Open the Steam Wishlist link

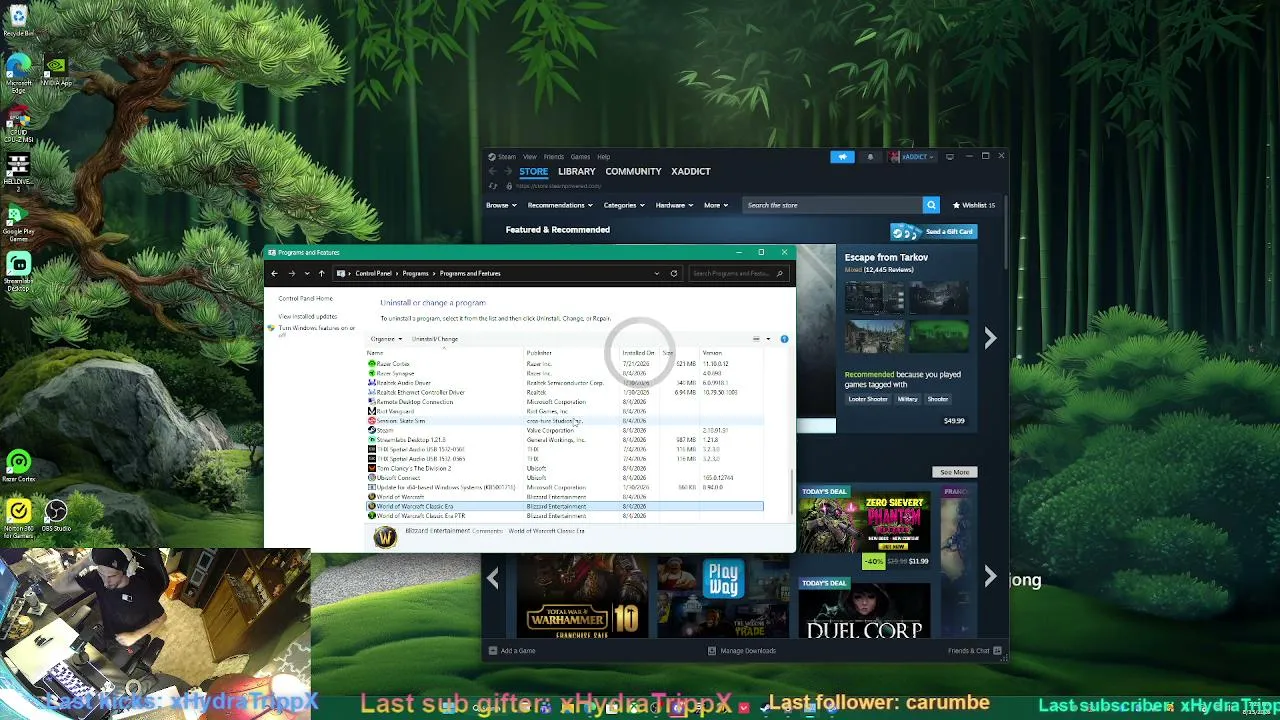pyautogui.click(x=974, y=205)
